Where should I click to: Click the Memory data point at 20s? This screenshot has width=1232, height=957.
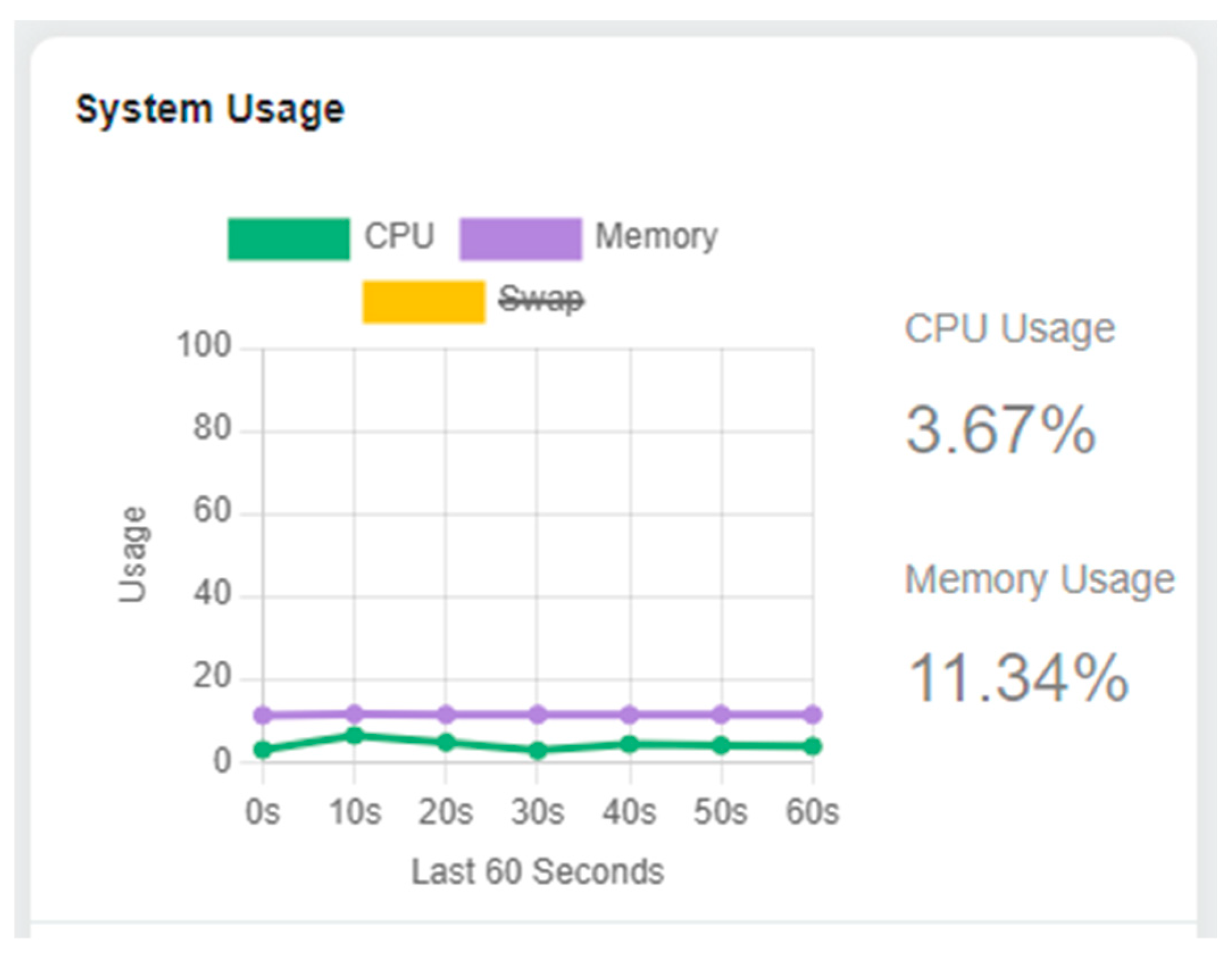[x=446, y=714]
